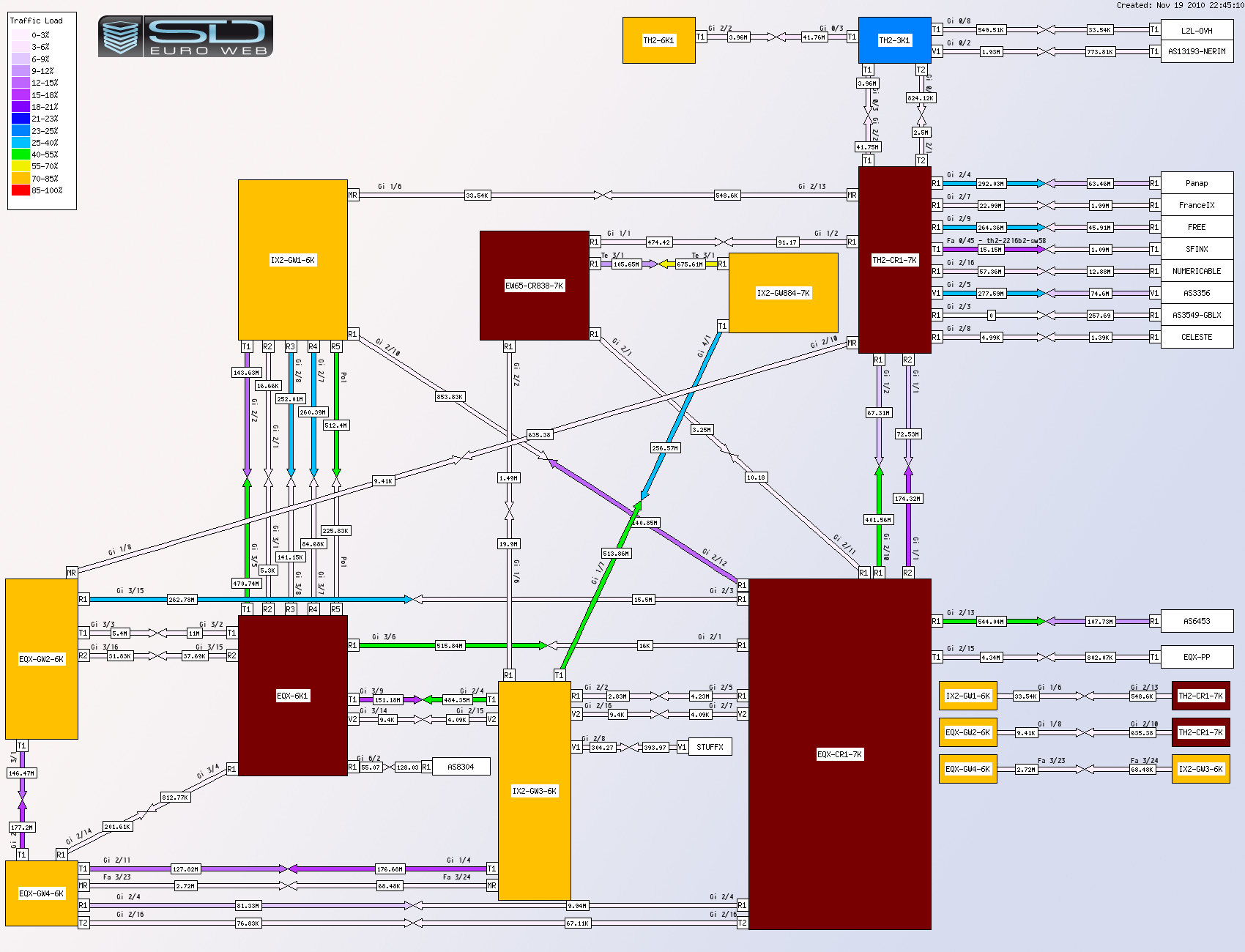Click the 146.47M bandwidth label
Viewport: 1245px width, 952px height.
21,773
